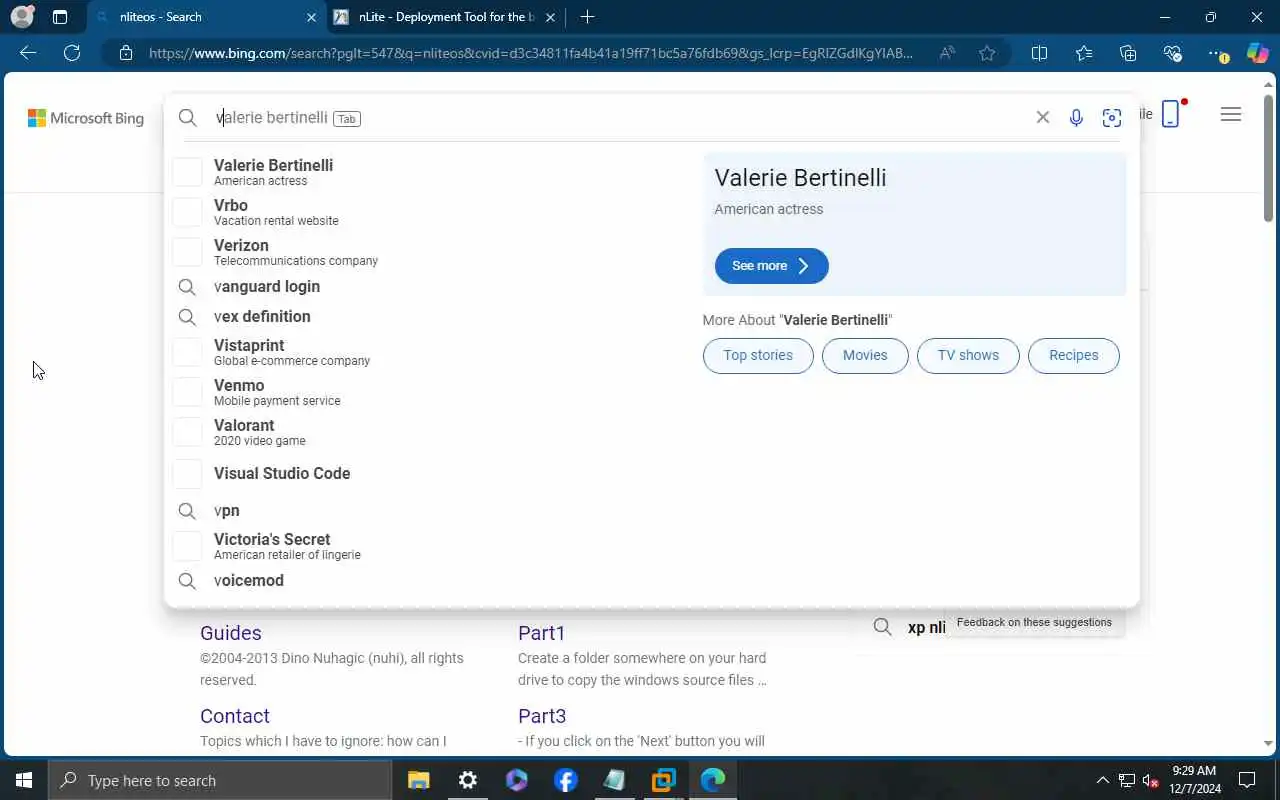Select the Vrbo suggestion

[x=430, y=212]
